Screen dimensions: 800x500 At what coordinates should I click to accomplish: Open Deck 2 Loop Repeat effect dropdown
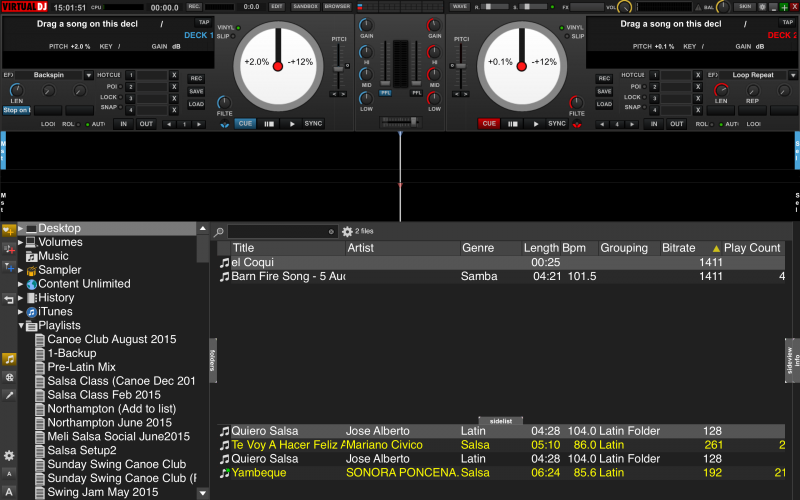tap(793, 75)
